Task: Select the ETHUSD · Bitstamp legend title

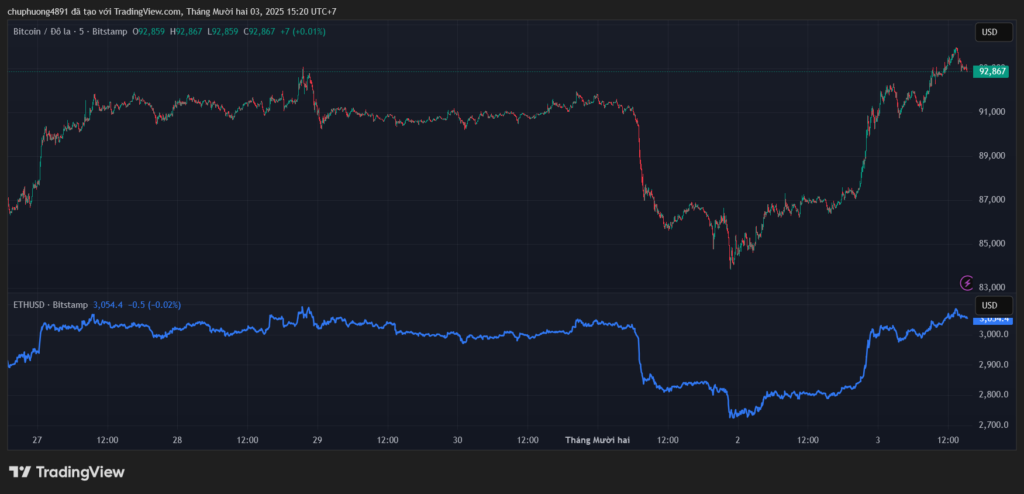Action: (49, 304)
